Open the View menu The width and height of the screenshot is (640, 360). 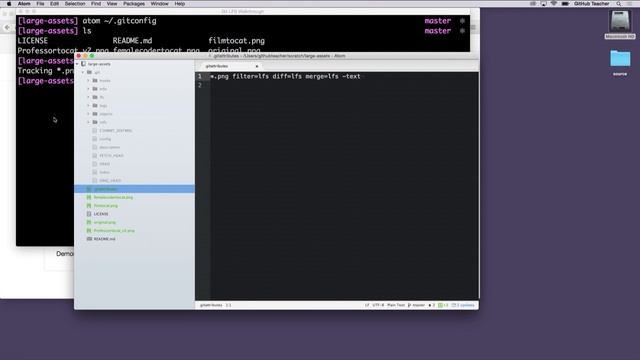(x=112, y=4)
